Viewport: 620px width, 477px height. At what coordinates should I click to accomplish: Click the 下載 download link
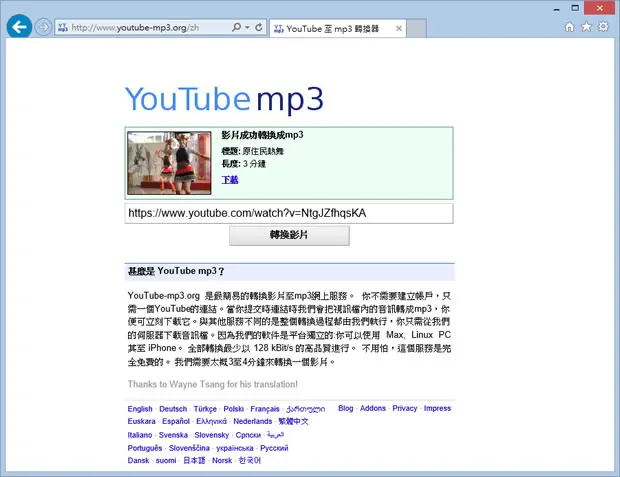pyautogui.click(x=230, y=180)
